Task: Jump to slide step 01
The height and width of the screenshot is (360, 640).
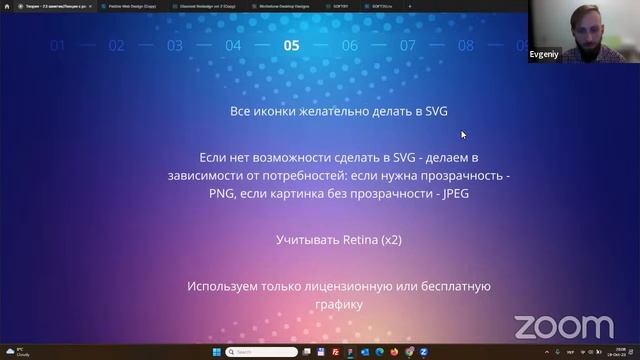Action: click(58, 45)
